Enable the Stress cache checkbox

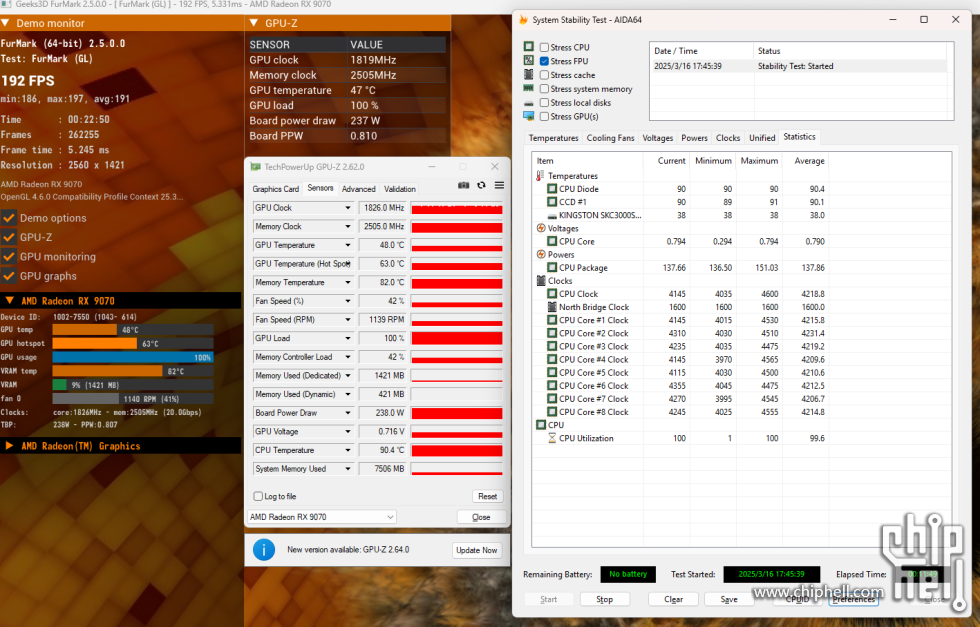point(544,74)
